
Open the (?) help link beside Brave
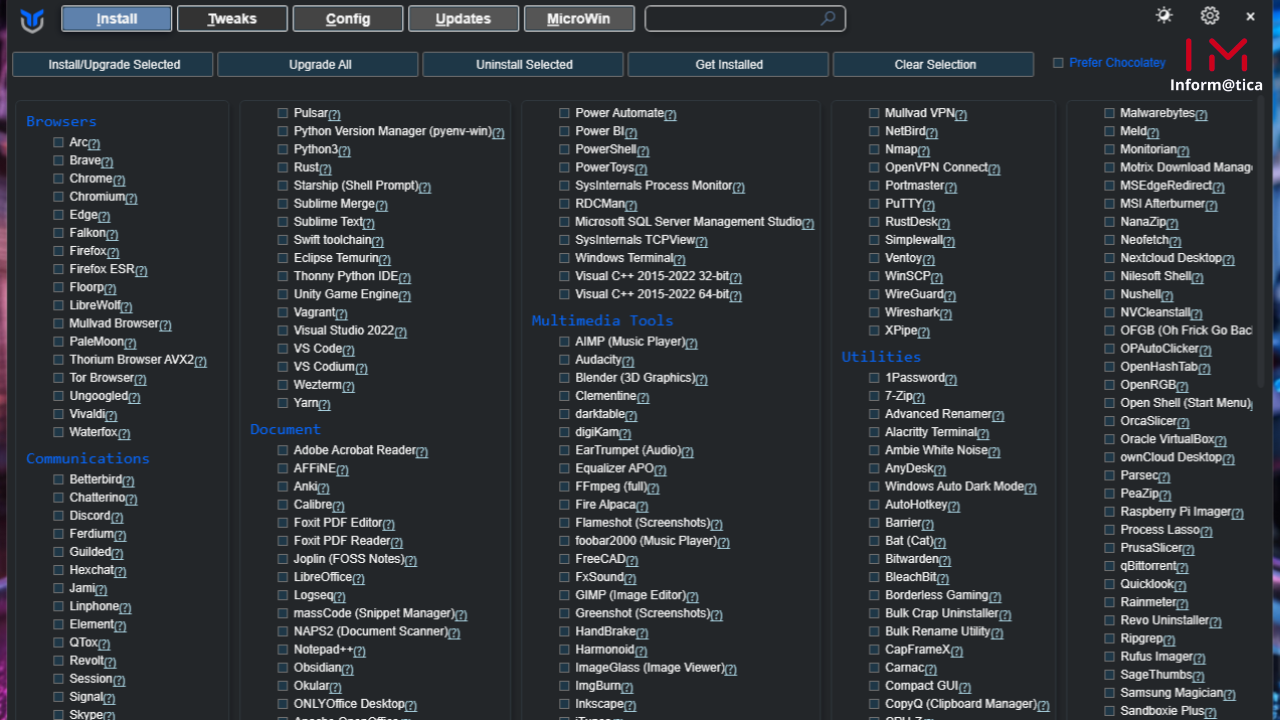107,162
